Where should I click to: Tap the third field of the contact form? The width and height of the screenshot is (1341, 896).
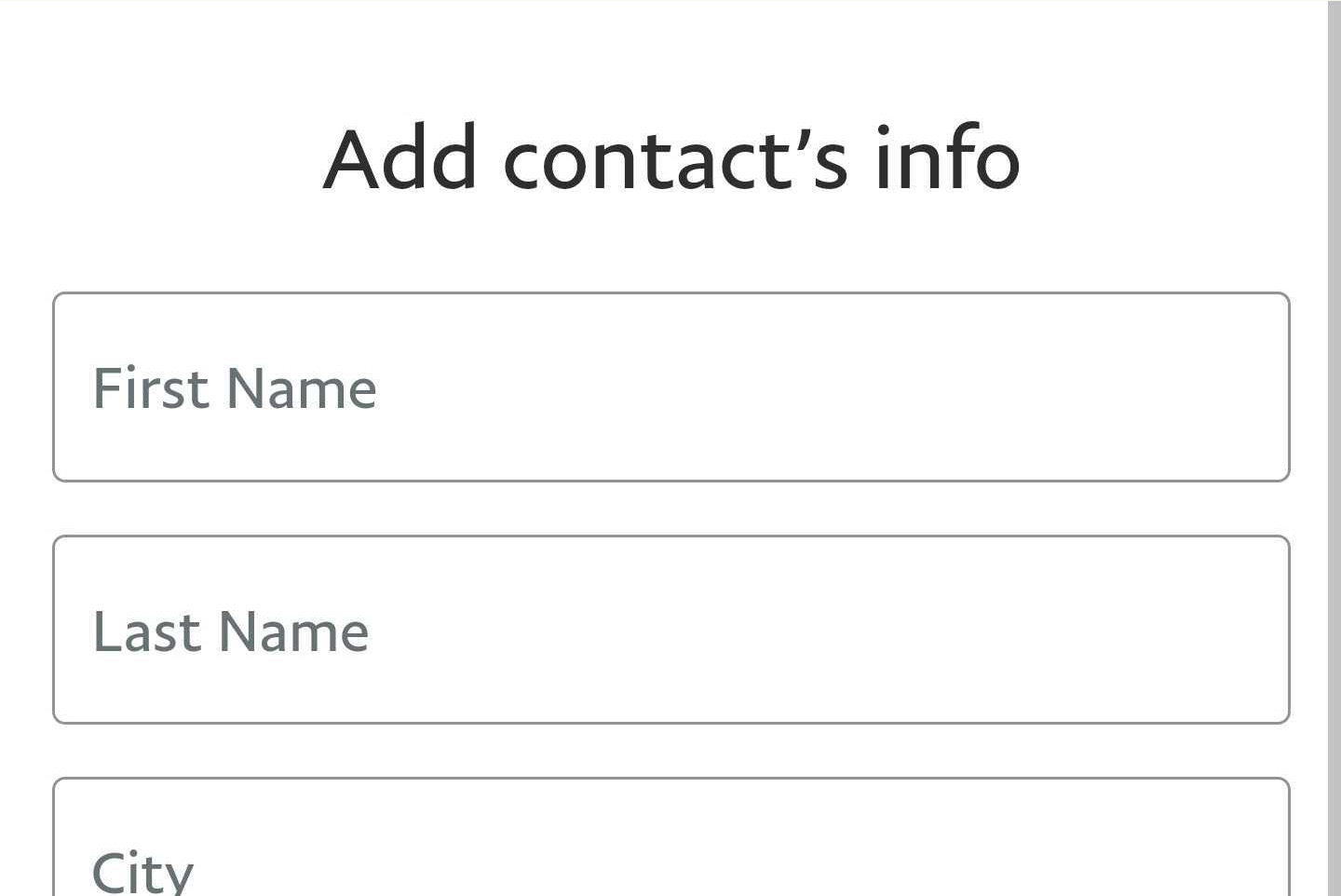pyautogui.click(x=670, y=848)
